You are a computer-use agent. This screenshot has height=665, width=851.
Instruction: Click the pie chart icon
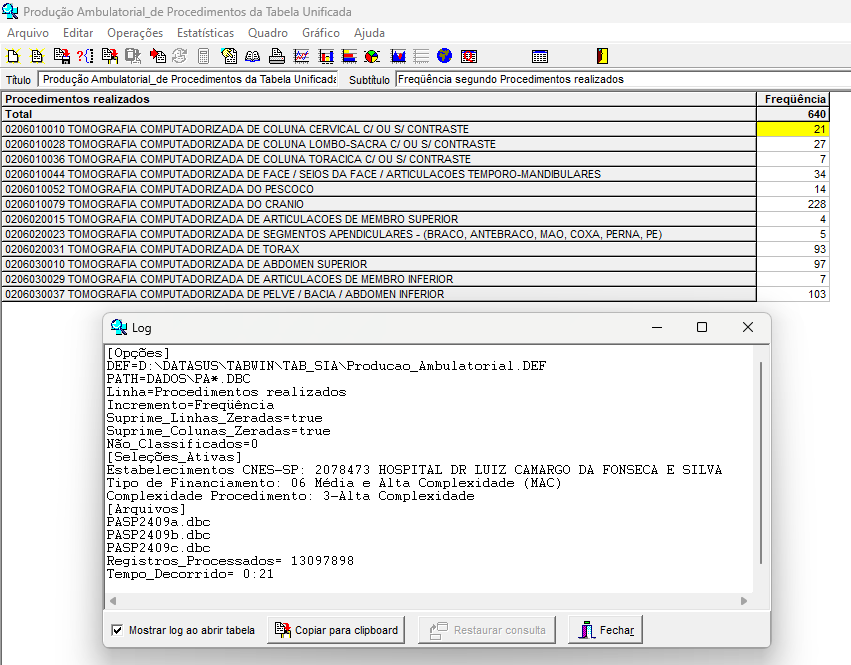(372, 56)
